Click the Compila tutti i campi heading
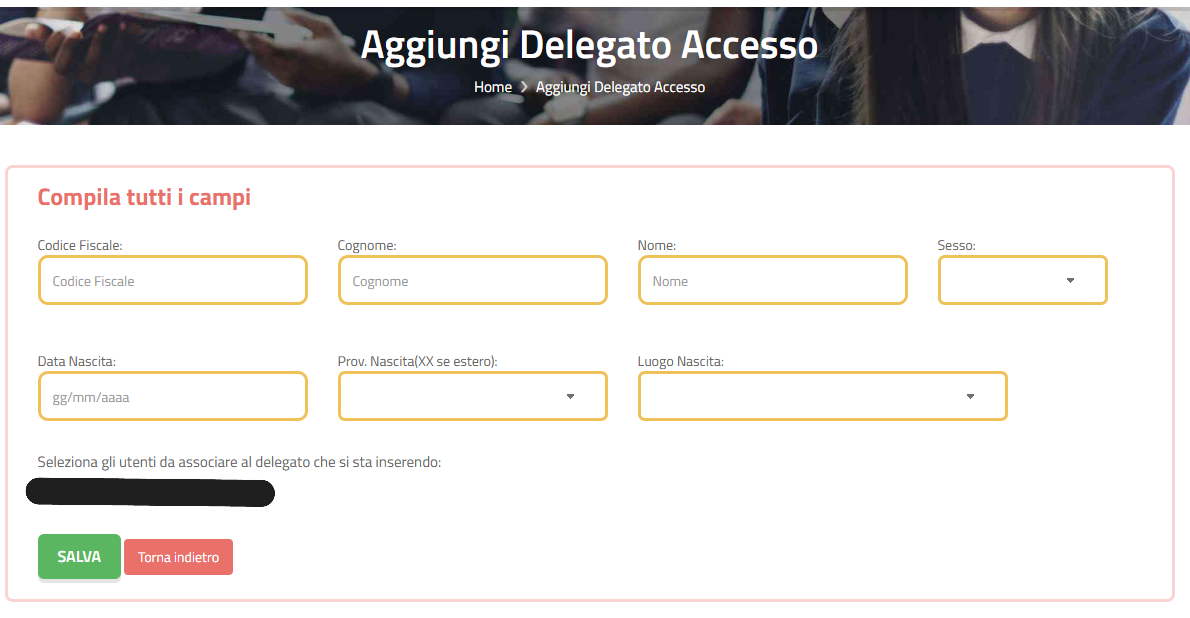The image size is (1190, 618). (x=144, y=197)
